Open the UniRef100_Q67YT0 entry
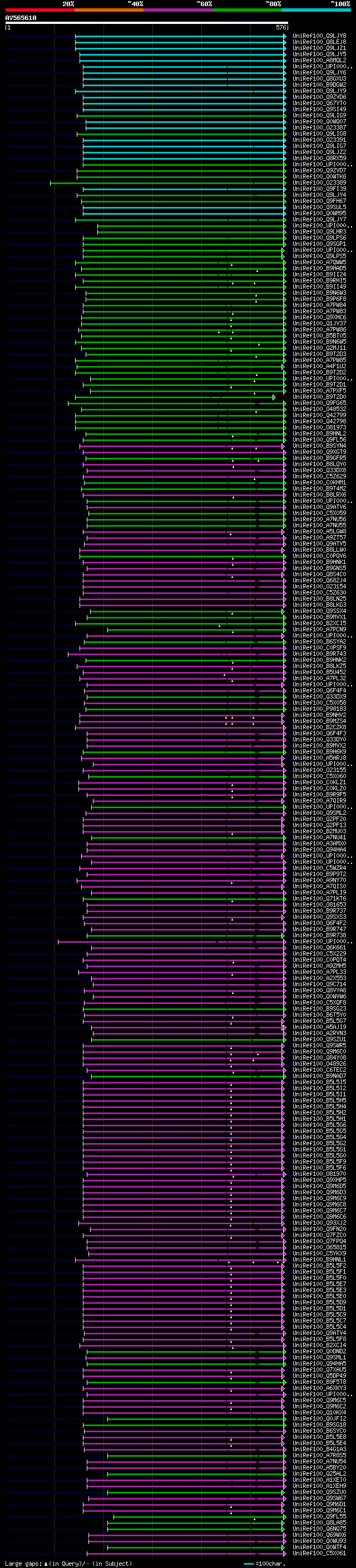Screen dimensions: 356x1568 point(319,103)
